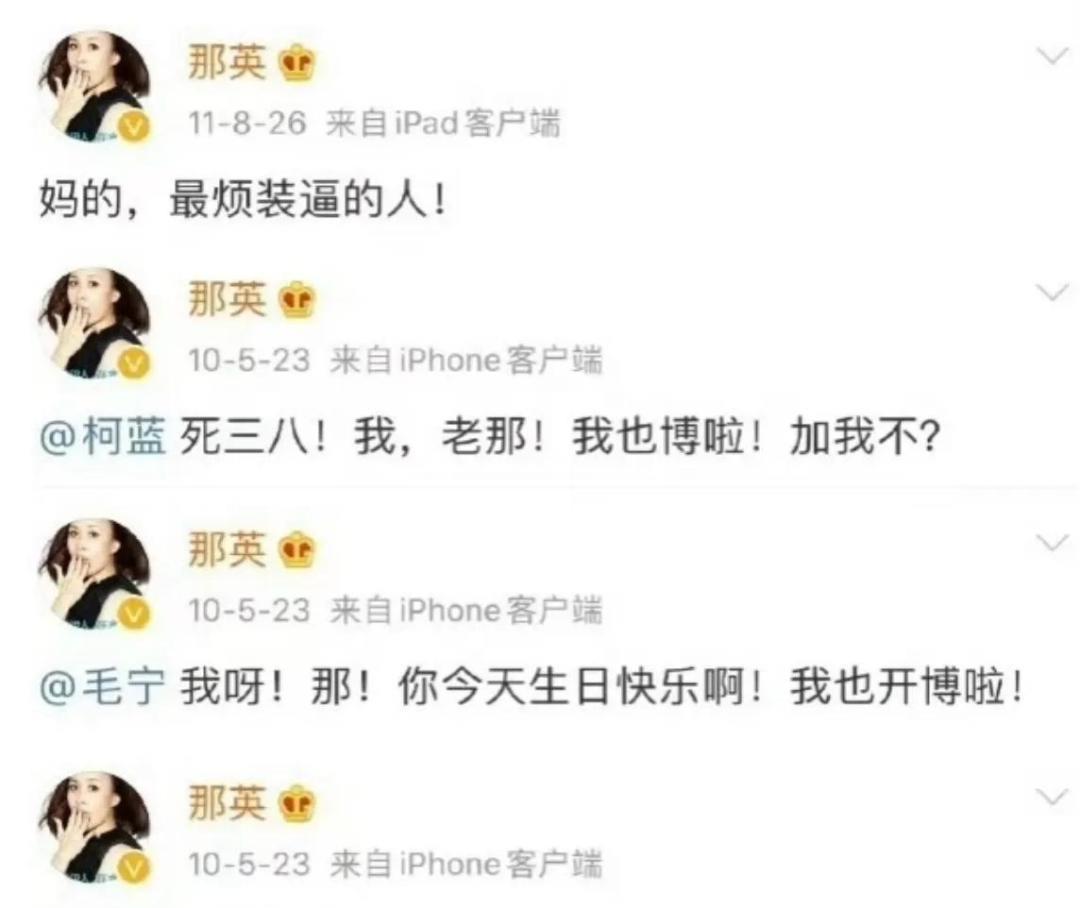This screenshot has height=908, width=1080.
Task: Click the 来自iPad客户端 source label
Action: click(443, 124)
